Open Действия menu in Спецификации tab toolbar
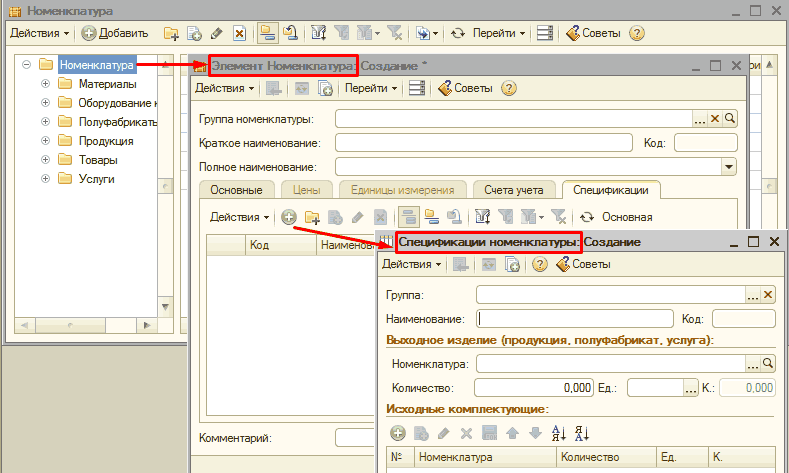The image size is (789, 473). click(240, 217)
